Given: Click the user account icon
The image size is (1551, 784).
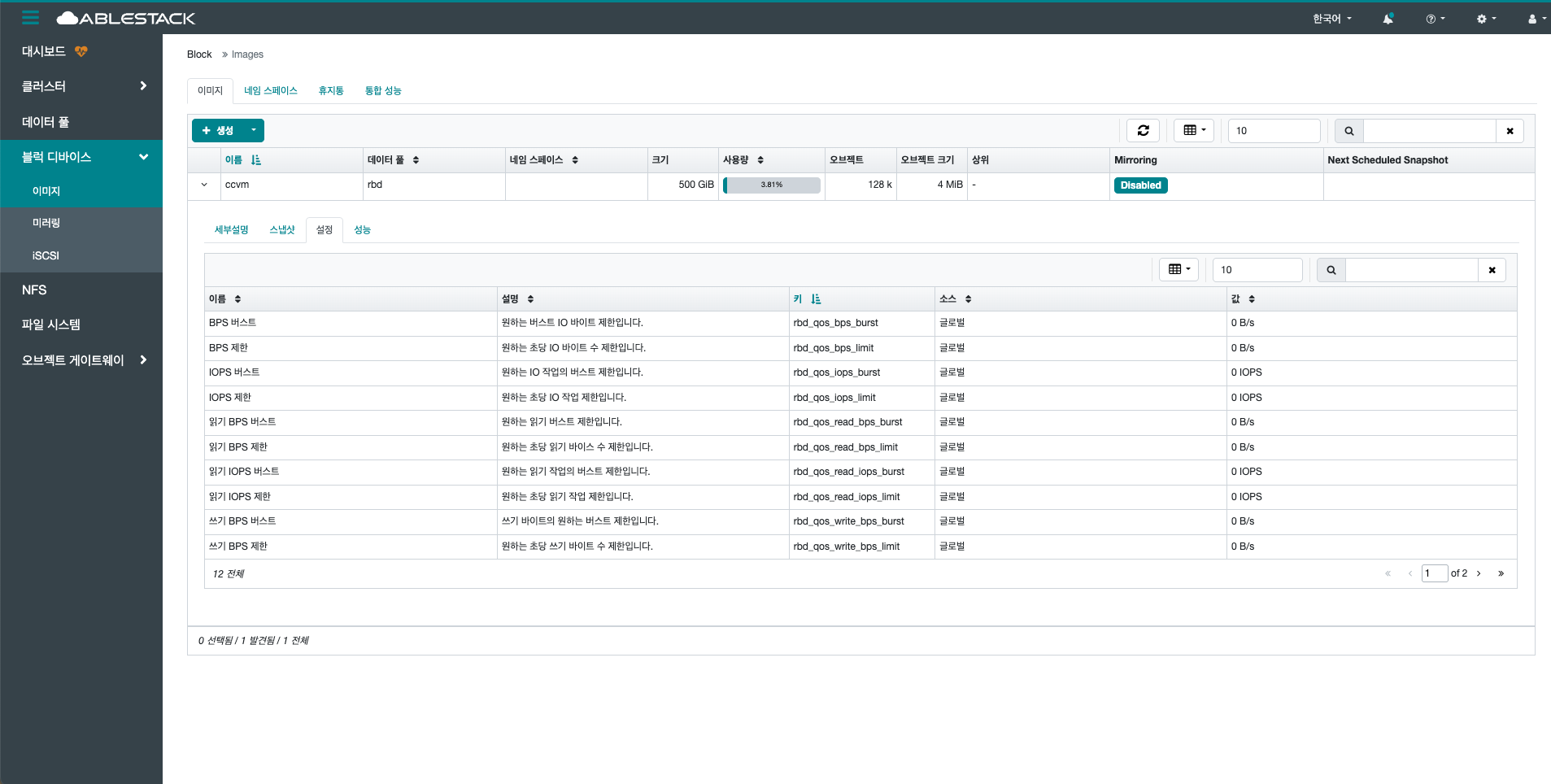Looking at the screenshot, I should [x=1532, y=18].
